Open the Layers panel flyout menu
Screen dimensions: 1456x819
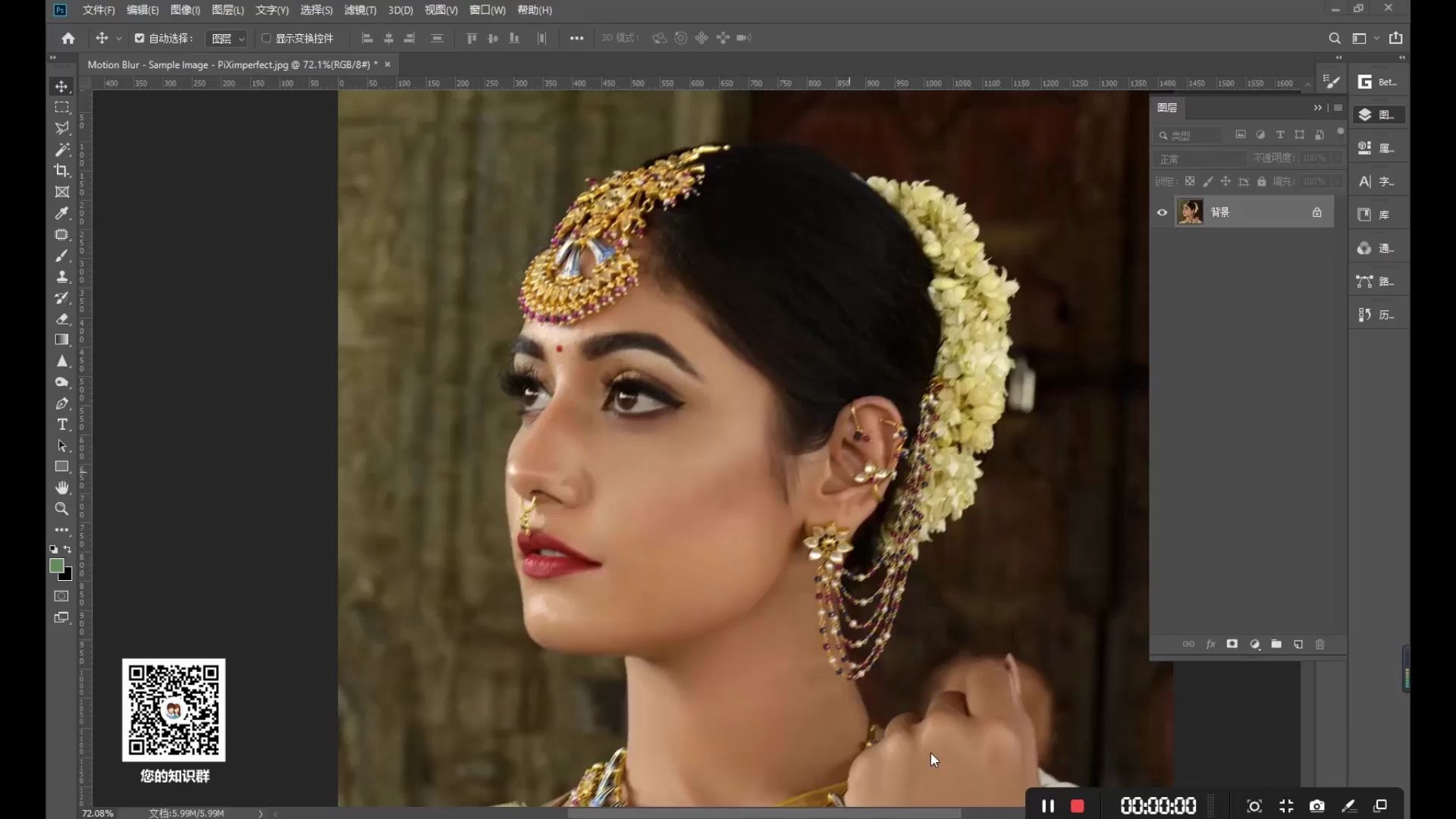point(1338,108)
